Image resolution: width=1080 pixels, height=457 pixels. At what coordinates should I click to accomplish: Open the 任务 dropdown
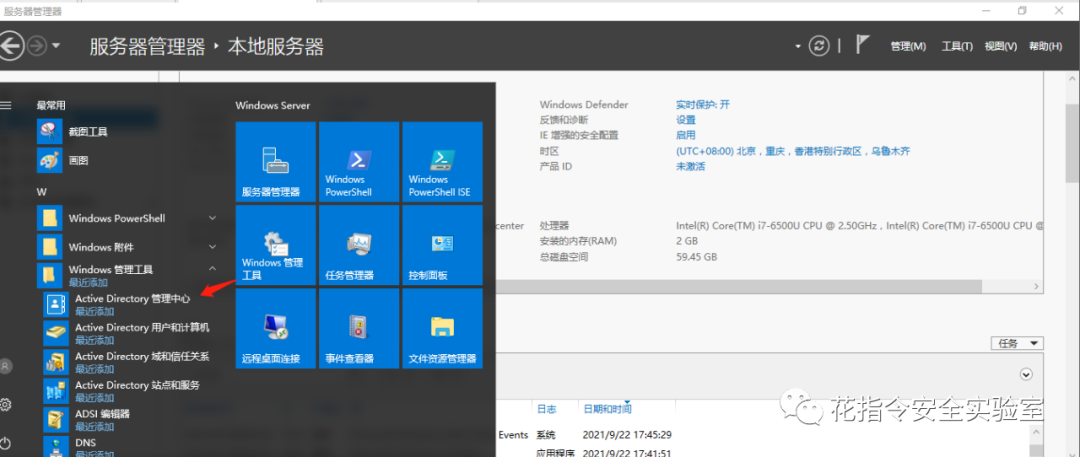[1017, 343]
